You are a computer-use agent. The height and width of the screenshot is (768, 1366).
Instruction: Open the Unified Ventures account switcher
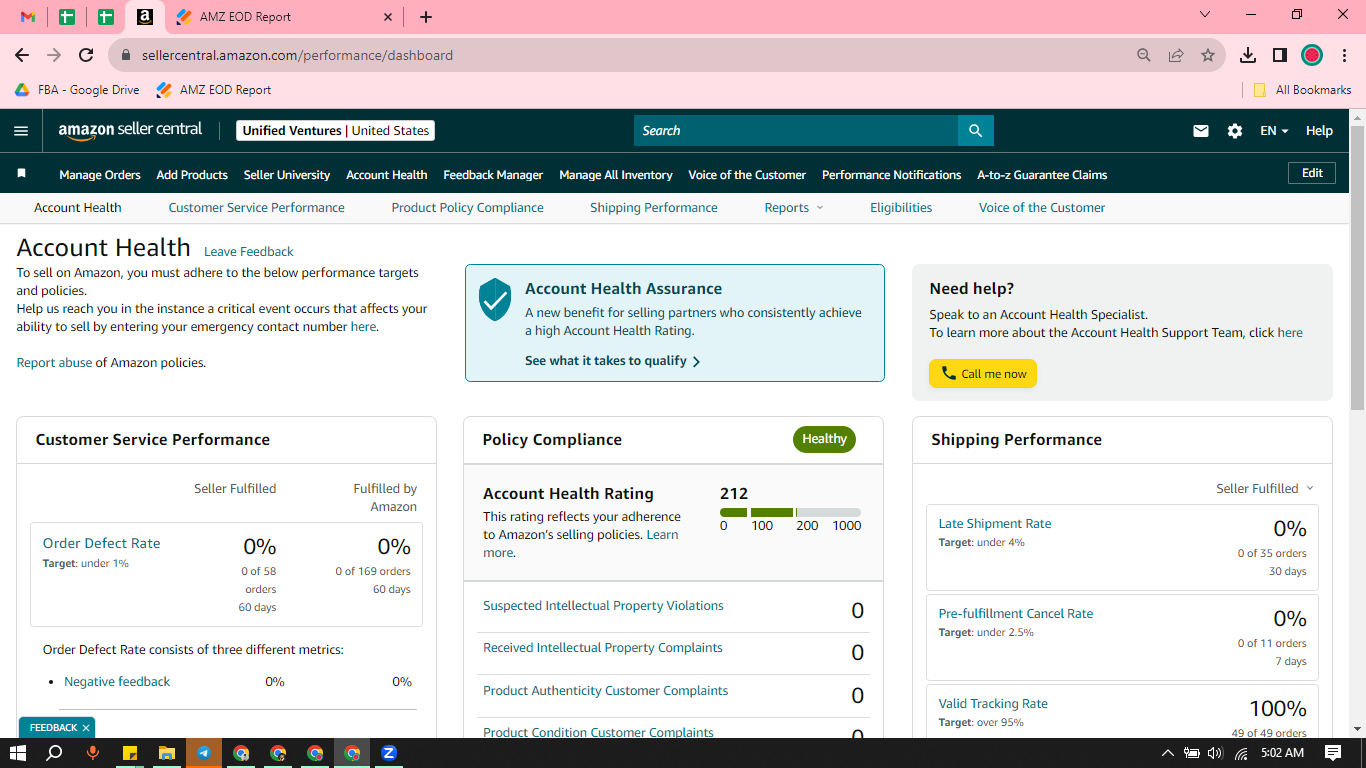coord(336,131)
